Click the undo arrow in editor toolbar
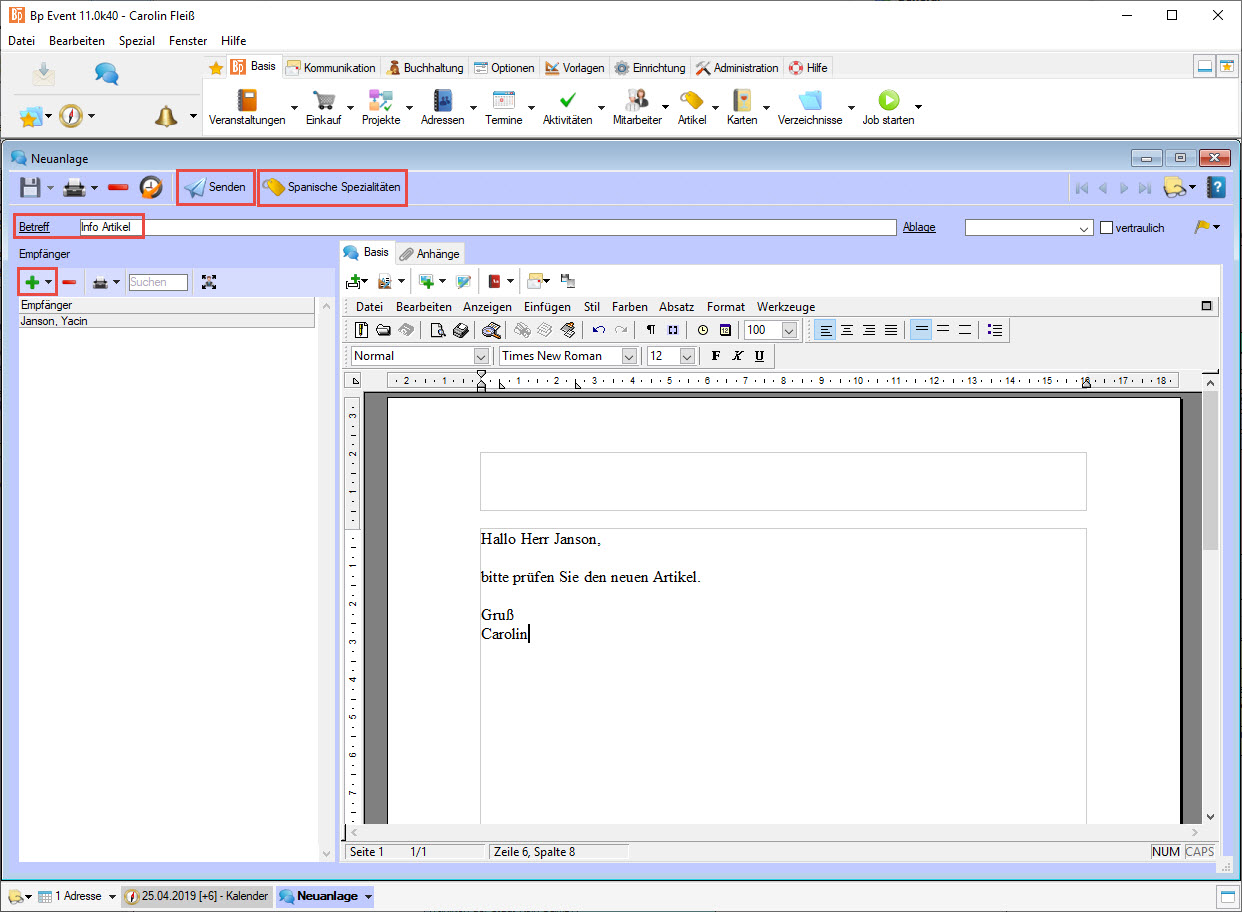 (x=598, y=330)
